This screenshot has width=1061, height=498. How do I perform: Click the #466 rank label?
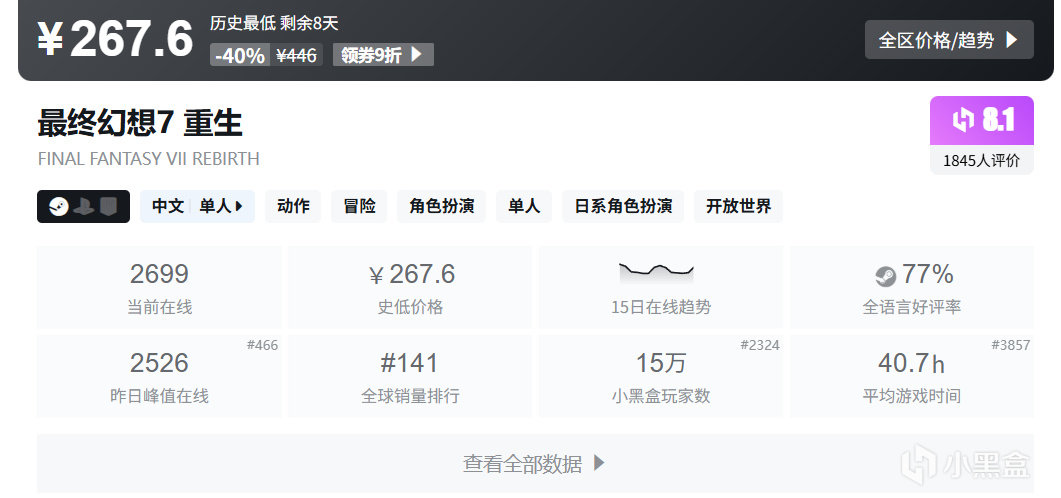point(263,346)
